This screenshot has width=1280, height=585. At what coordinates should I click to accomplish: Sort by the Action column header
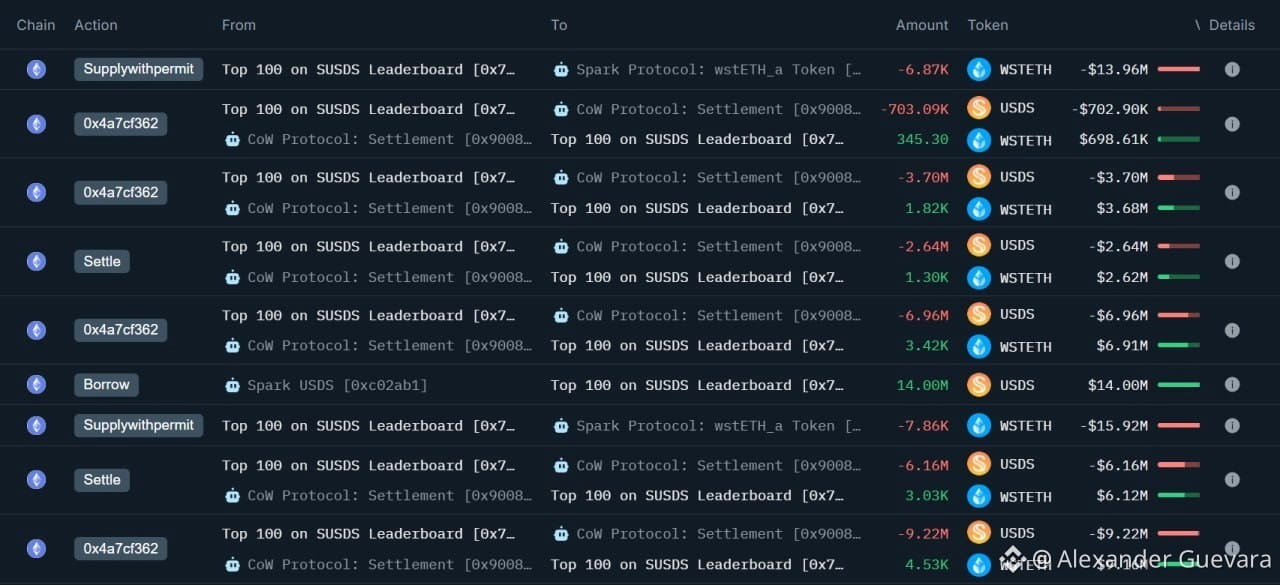point(96,25)
